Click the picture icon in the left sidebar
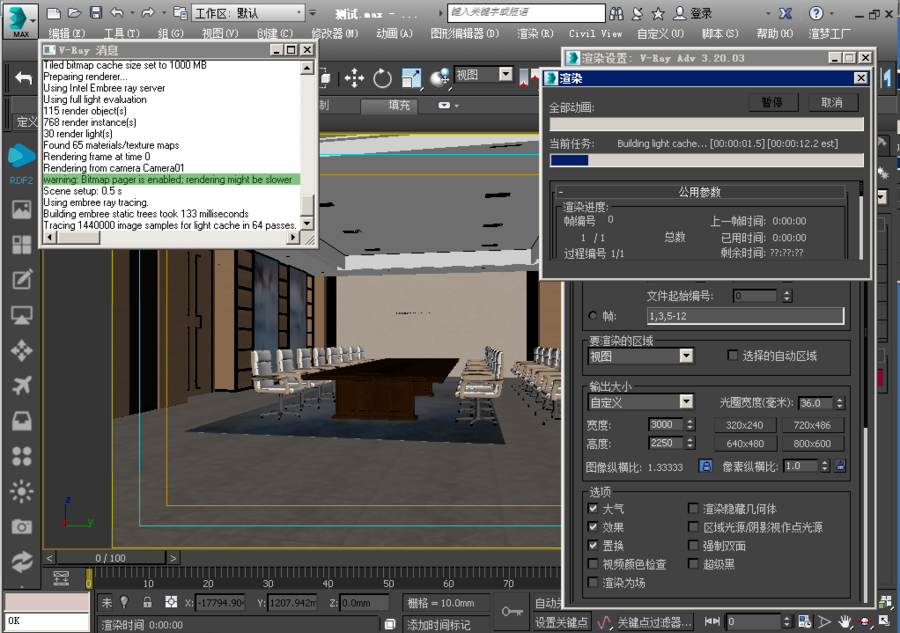 (22, 209)
